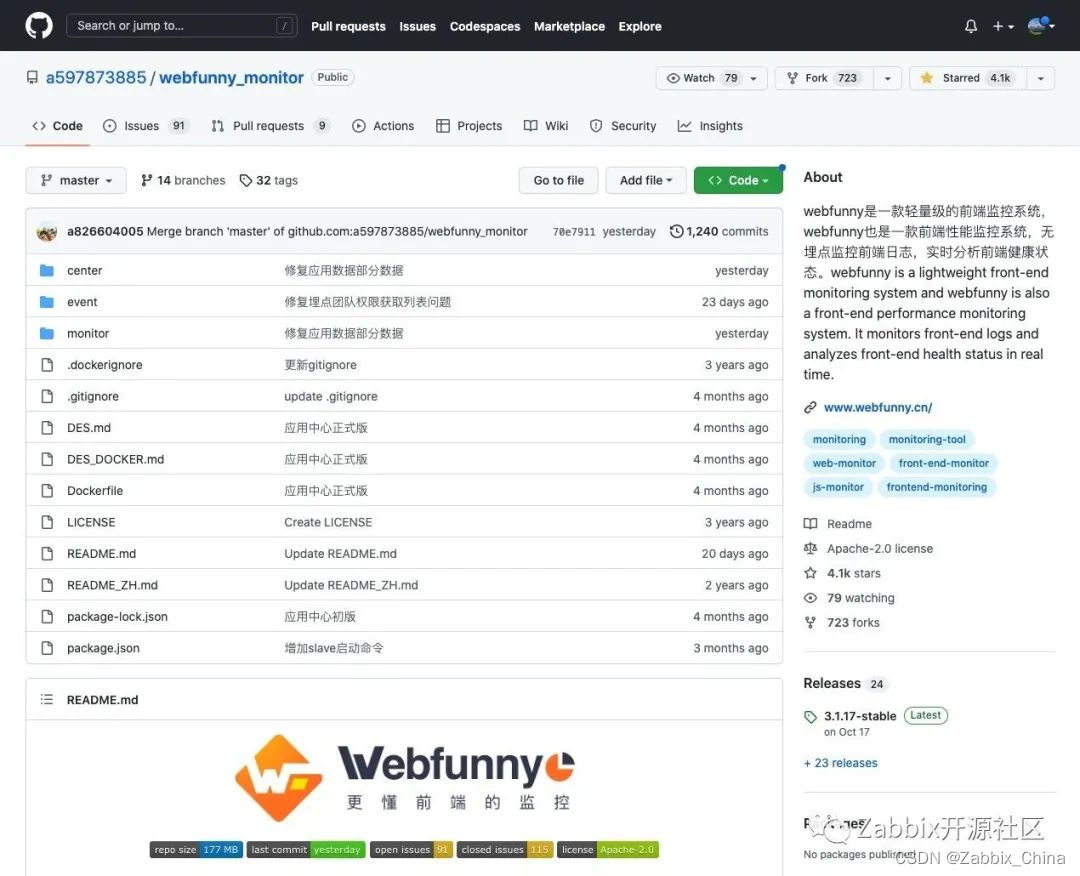The height and width of the screenshot is (876, 1080).
Task: Expand the Add file dropdown
Action: 646,180
